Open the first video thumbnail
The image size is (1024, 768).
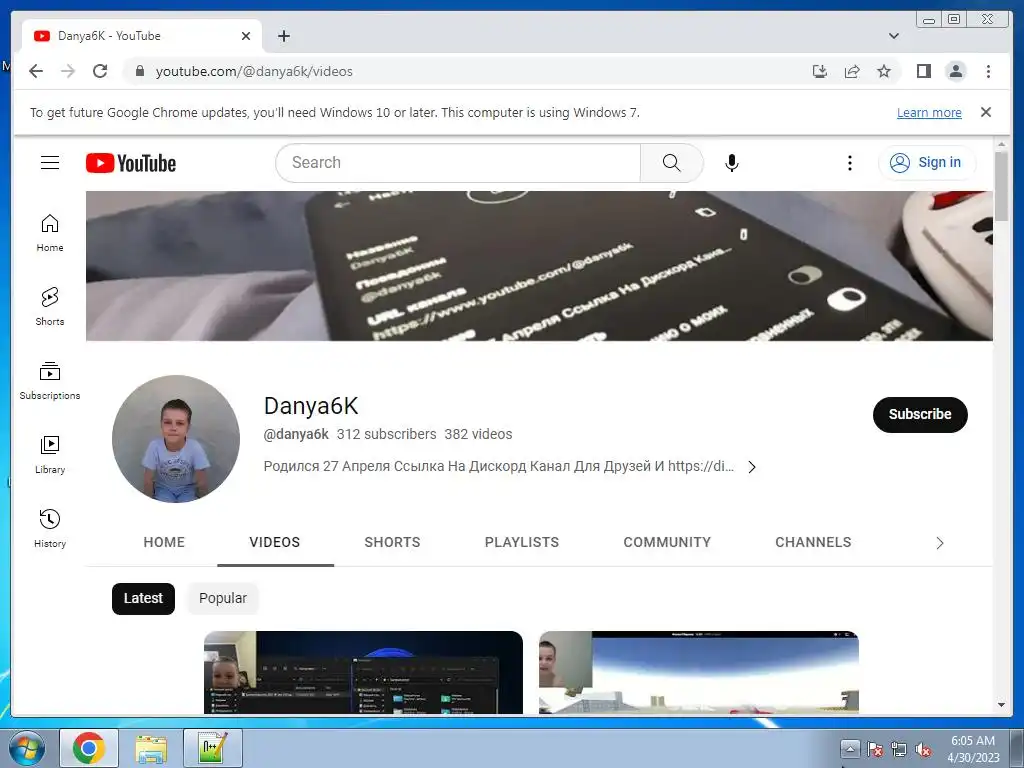(363, 672)
